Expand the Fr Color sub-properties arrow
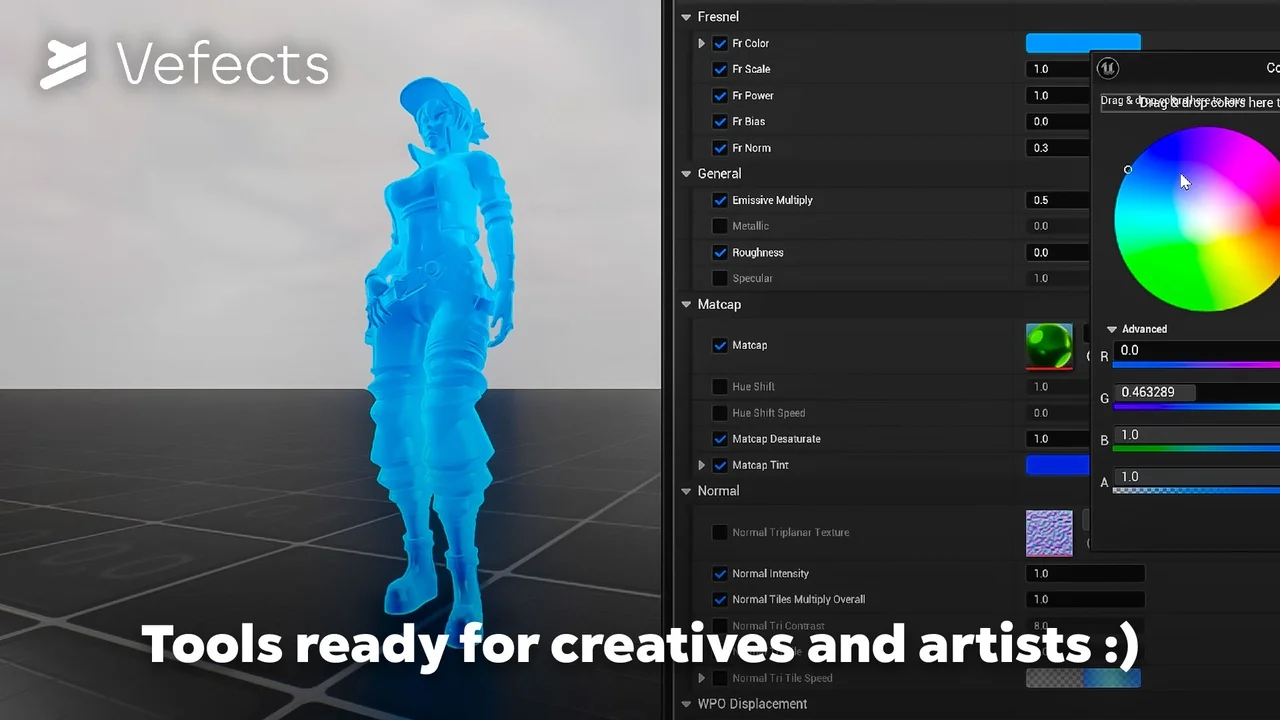 point(701,44)
